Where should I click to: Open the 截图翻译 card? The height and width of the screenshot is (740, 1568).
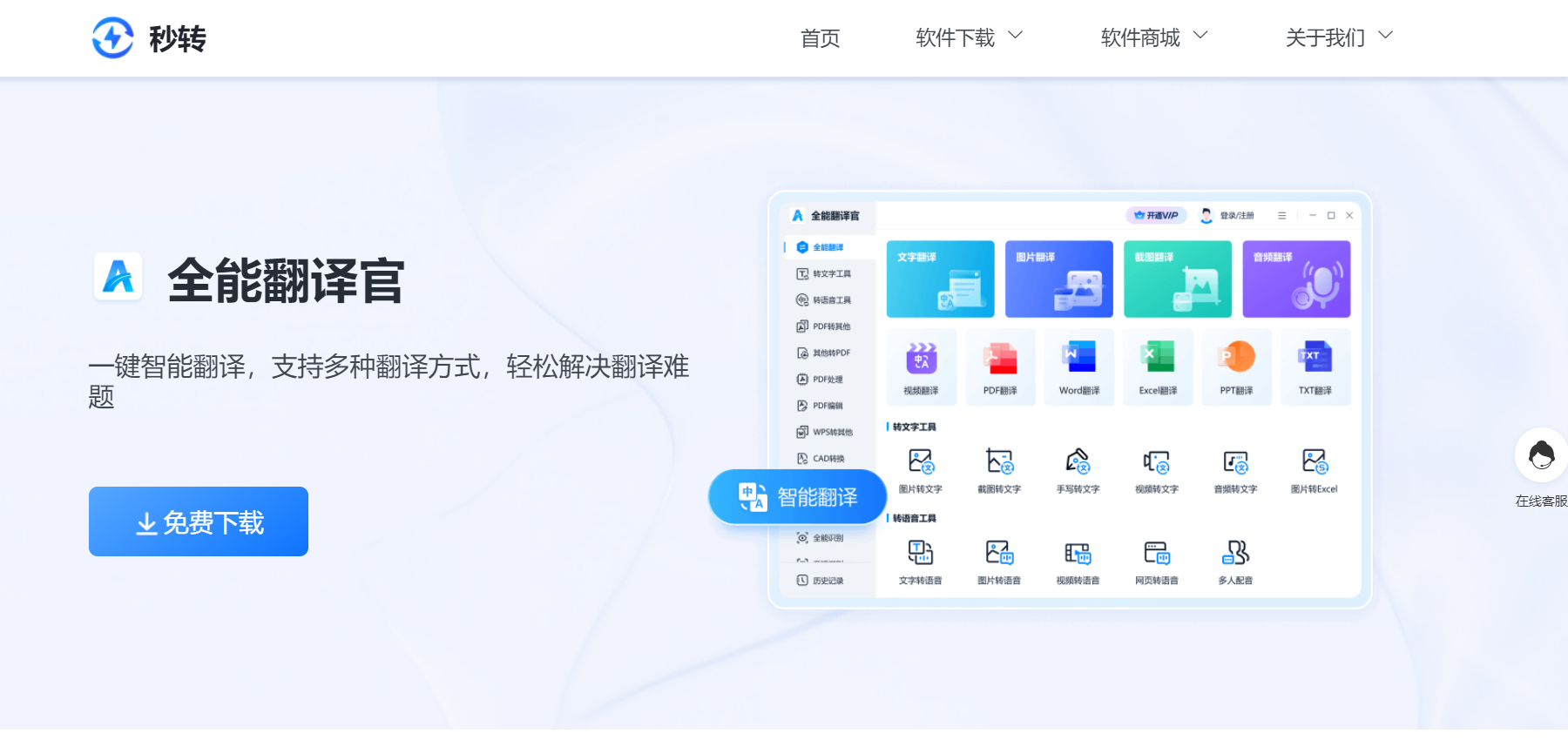[1178, 279]
